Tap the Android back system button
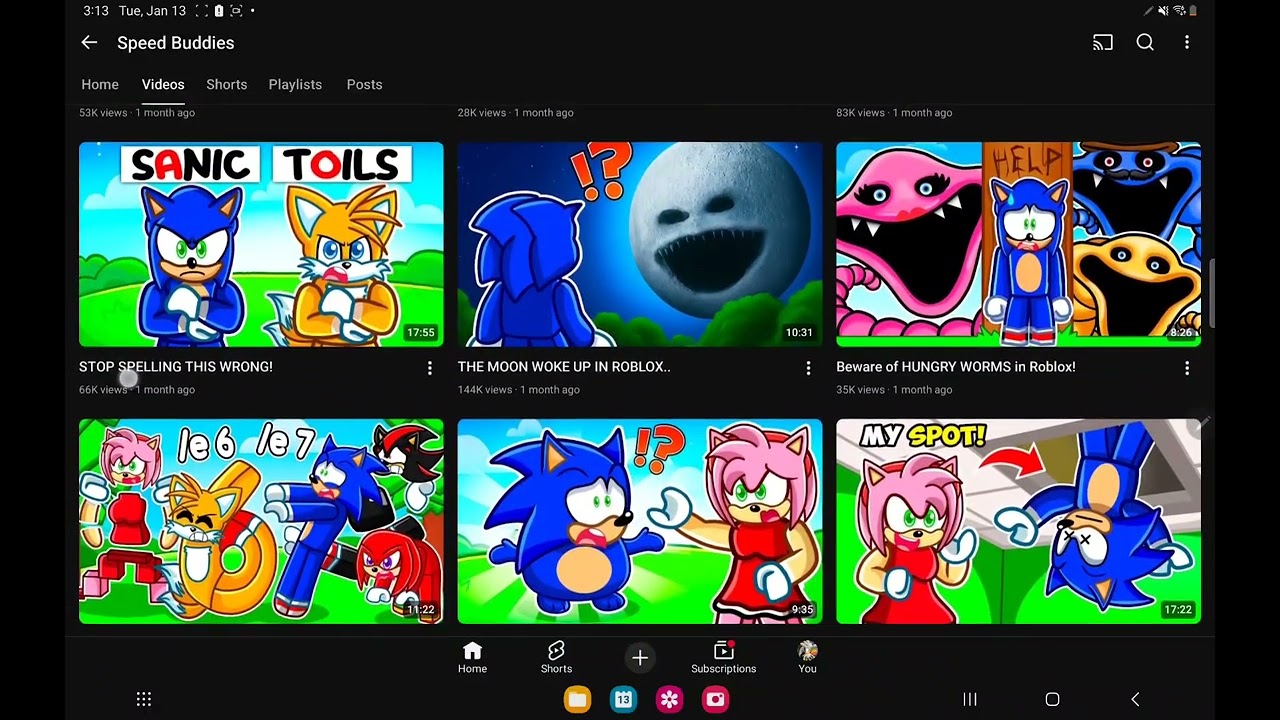This screenshot has width=1280, height=720. (1135, 699)
